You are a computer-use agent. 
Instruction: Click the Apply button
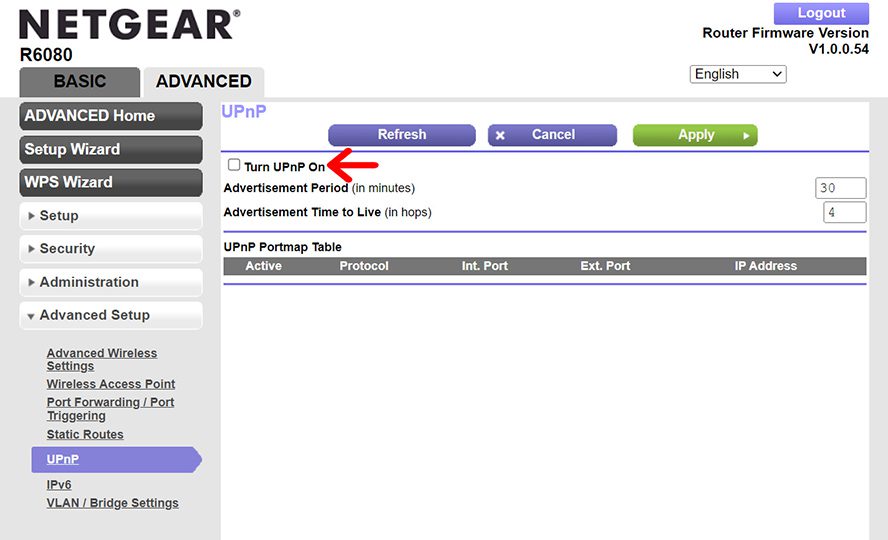pos(695,135)
